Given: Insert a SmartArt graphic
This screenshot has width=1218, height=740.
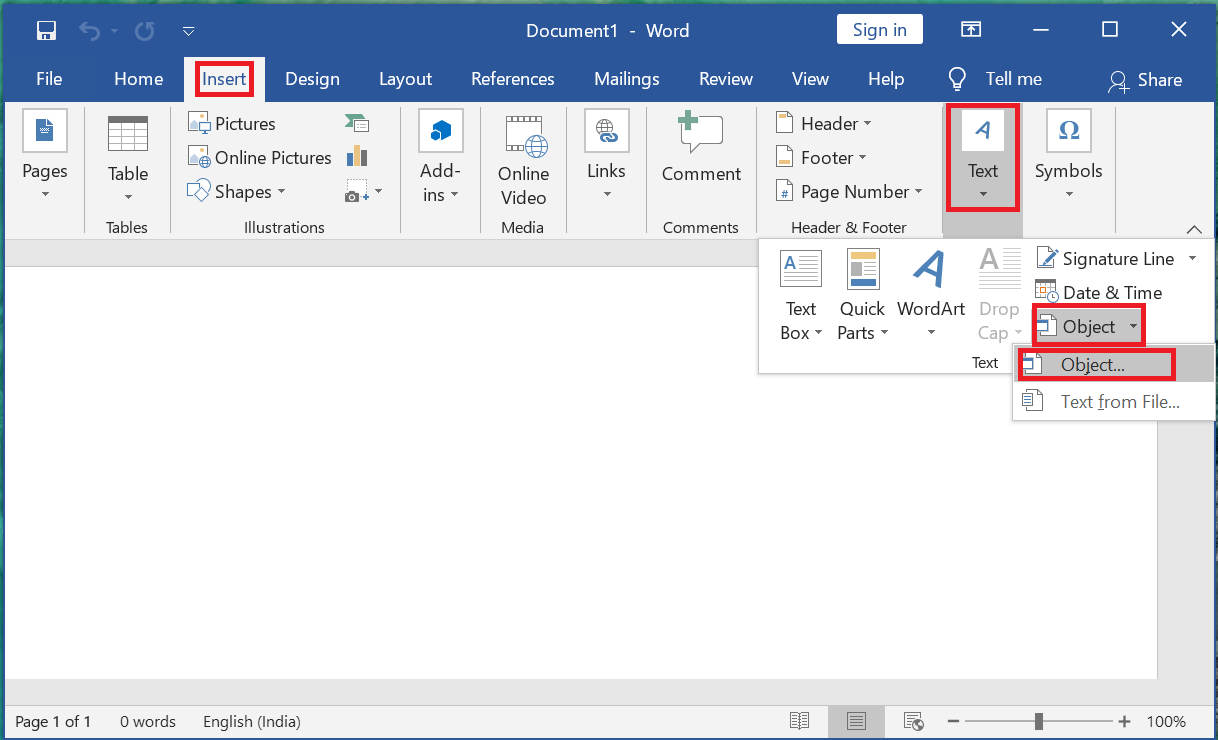Looking at the screenshot, I should pos(356,121).
